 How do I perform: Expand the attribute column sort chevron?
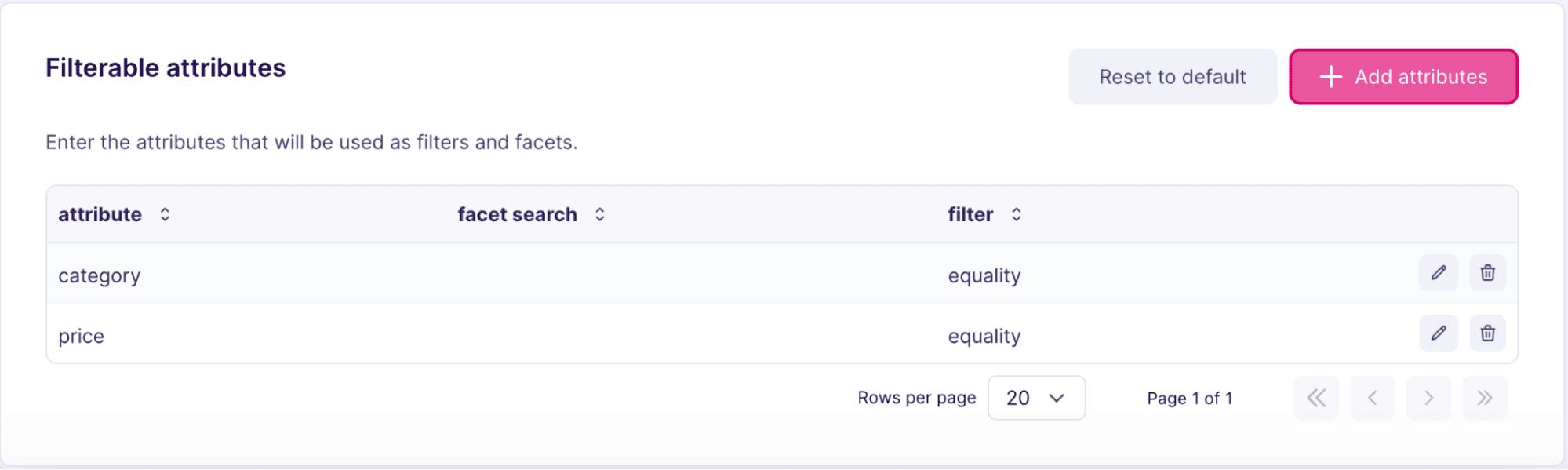165,213
